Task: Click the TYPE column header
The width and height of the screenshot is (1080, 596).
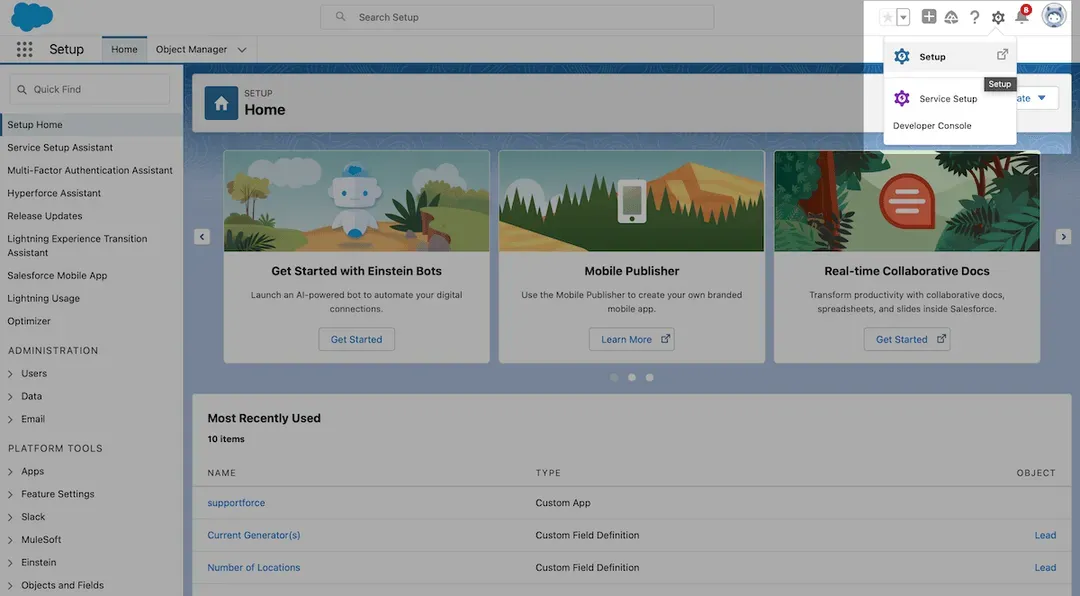Action: tap(548, 473)
